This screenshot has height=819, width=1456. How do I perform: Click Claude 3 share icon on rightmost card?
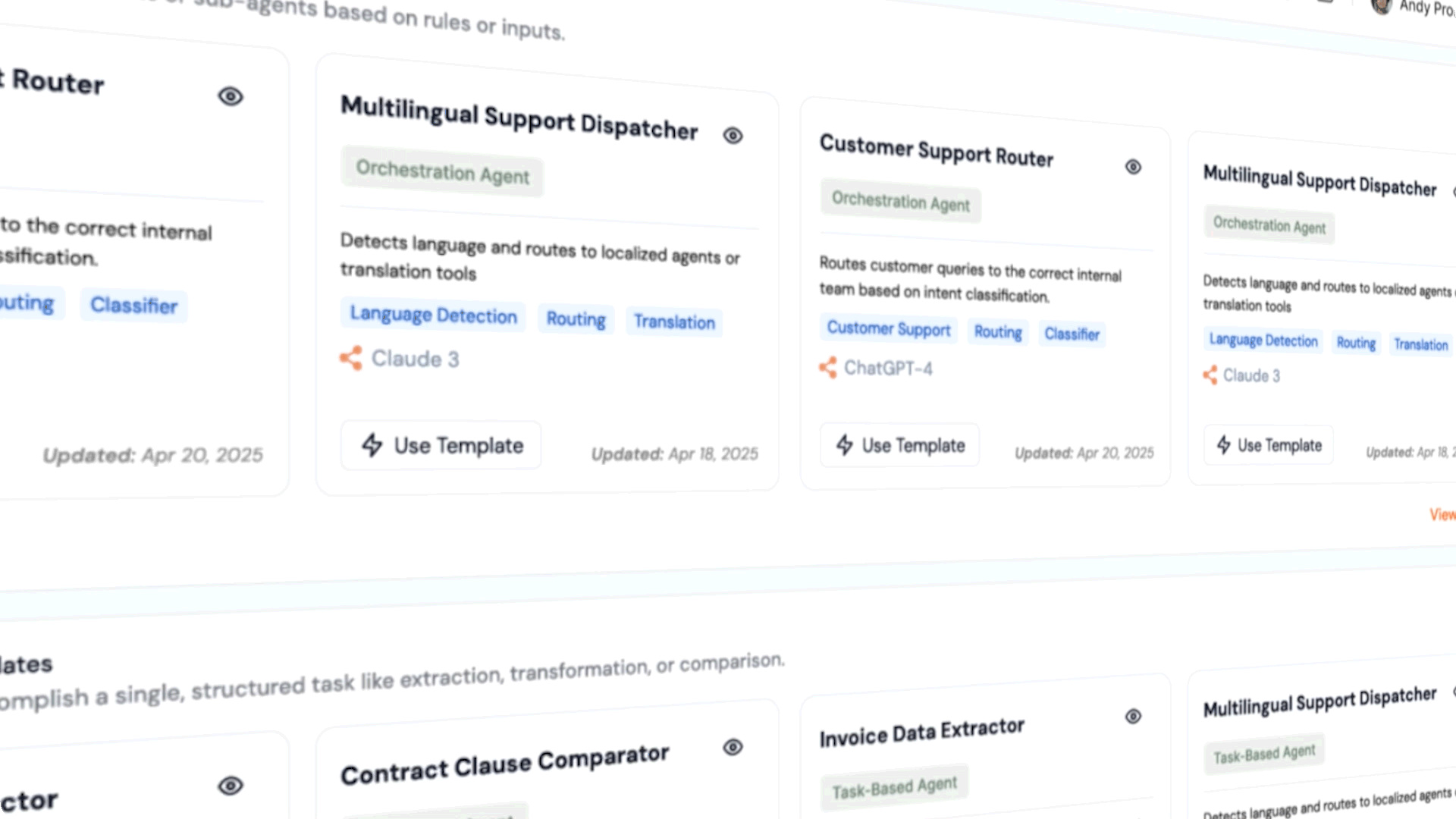[1210, 375]
